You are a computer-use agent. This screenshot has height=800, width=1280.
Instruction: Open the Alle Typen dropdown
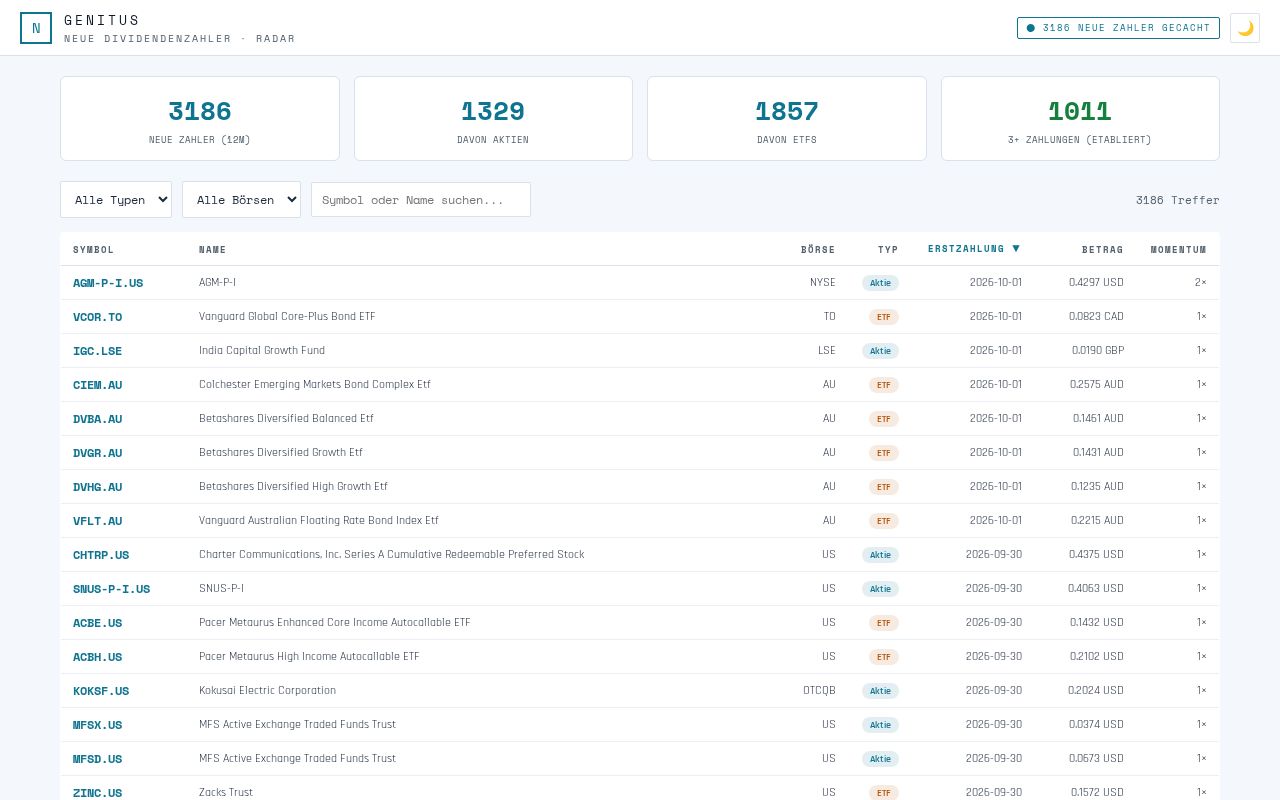pyautogui.click(x=116, y=199)
